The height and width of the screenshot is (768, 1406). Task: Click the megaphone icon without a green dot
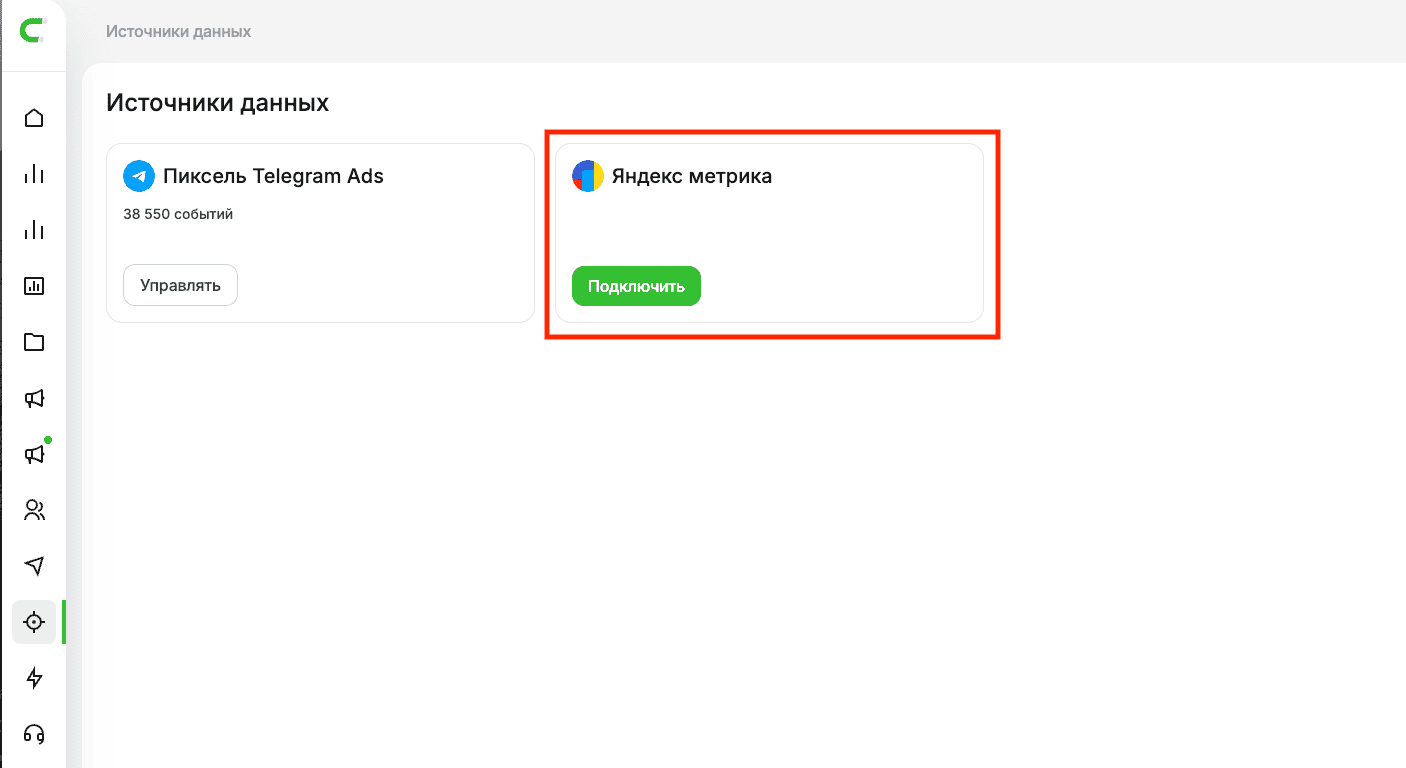pos(34,398)
